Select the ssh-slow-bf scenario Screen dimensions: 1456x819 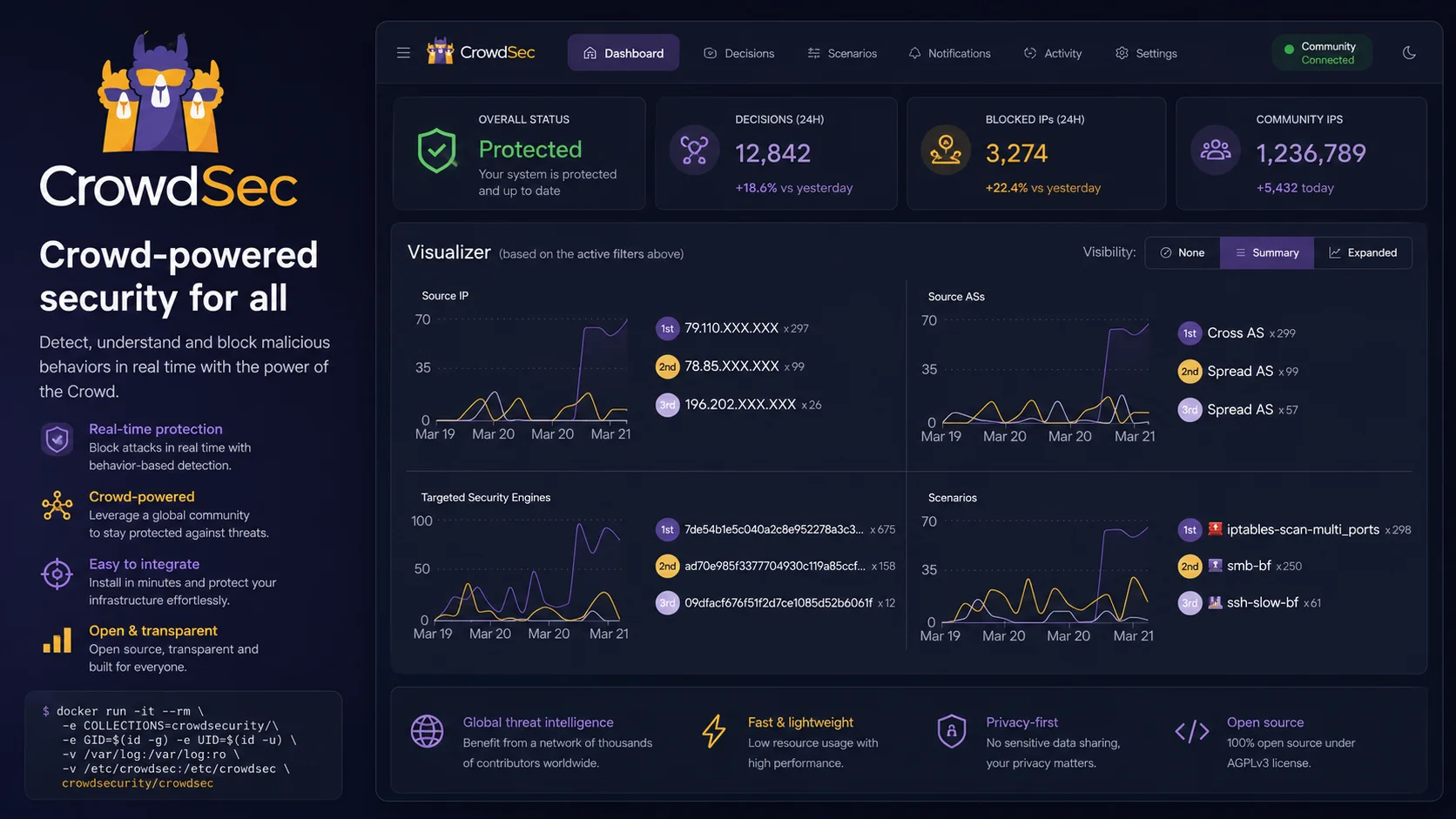1263,602
